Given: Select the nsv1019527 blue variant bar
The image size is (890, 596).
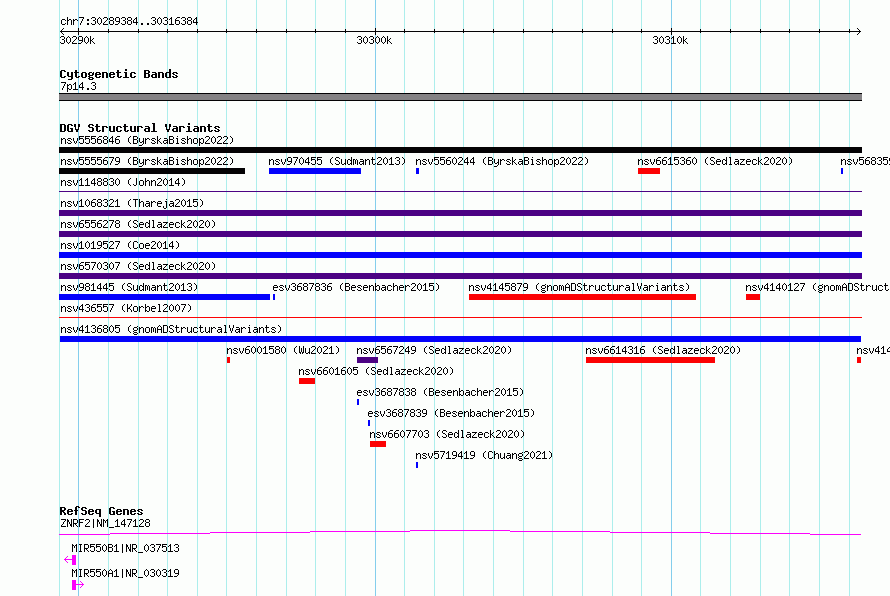Looking at the screenshot, I should pyautogui.click(x=460, y=255).
